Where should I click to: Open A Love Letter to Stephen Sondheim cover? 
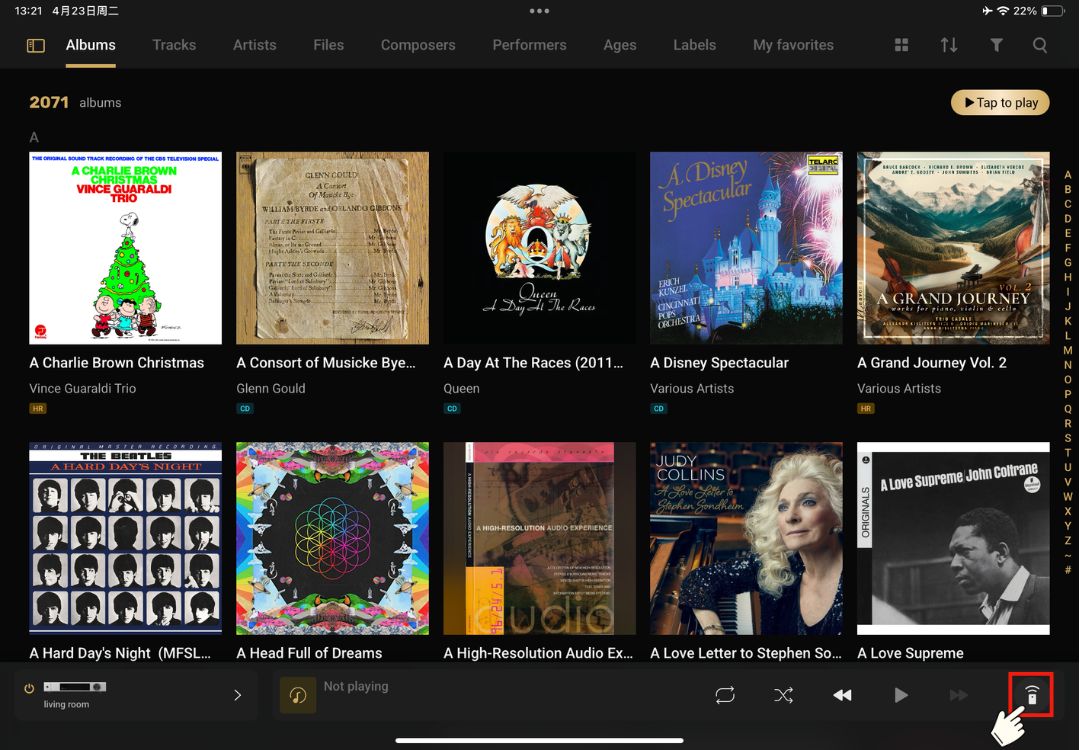point(746,538)
